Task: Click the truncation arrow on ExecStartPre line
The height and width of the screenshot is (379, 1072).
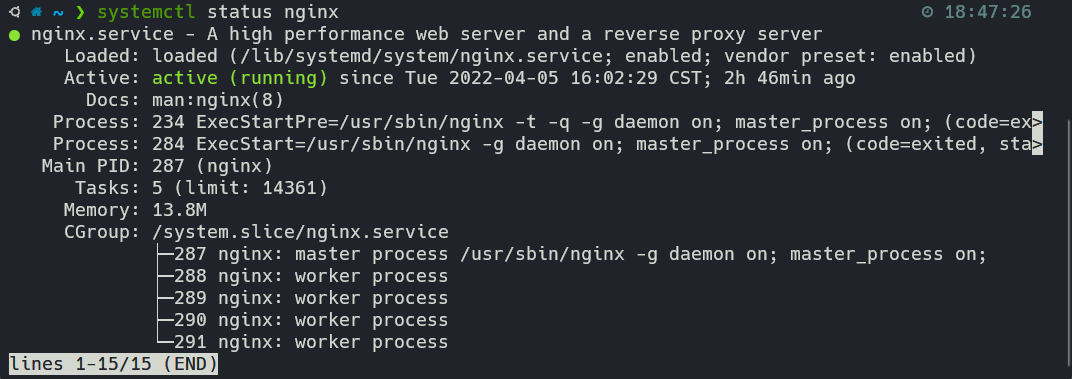Action: (x=1037, y=122)
